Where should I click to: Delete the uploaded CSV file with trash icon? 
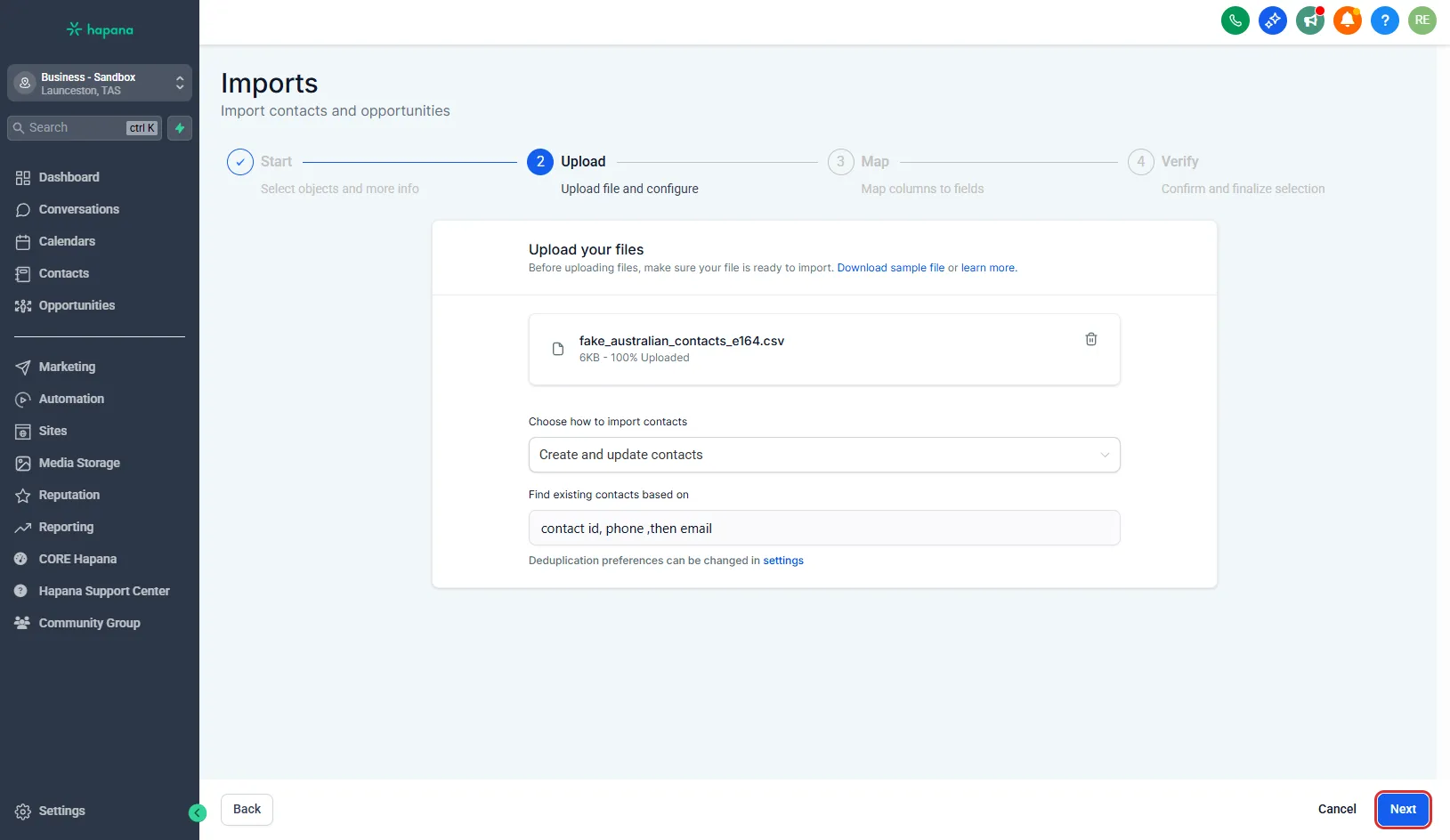1091,339
